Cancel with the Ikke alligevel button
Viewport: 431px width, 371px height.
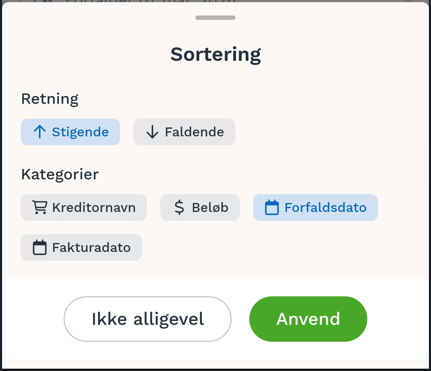coord(148,319)
